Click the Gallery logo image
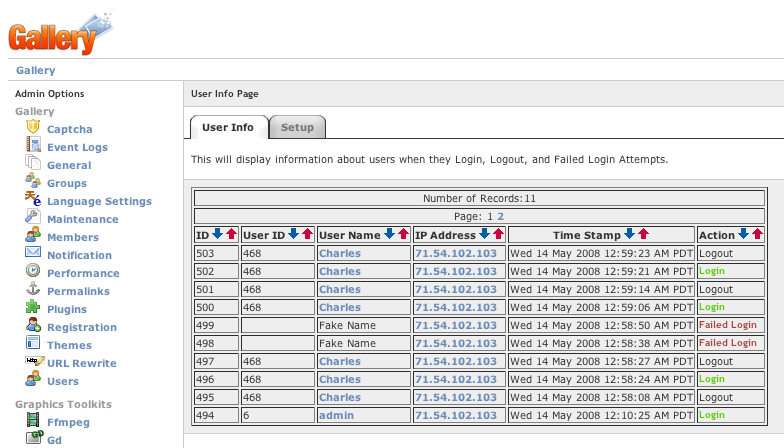 tap(61, 34)
